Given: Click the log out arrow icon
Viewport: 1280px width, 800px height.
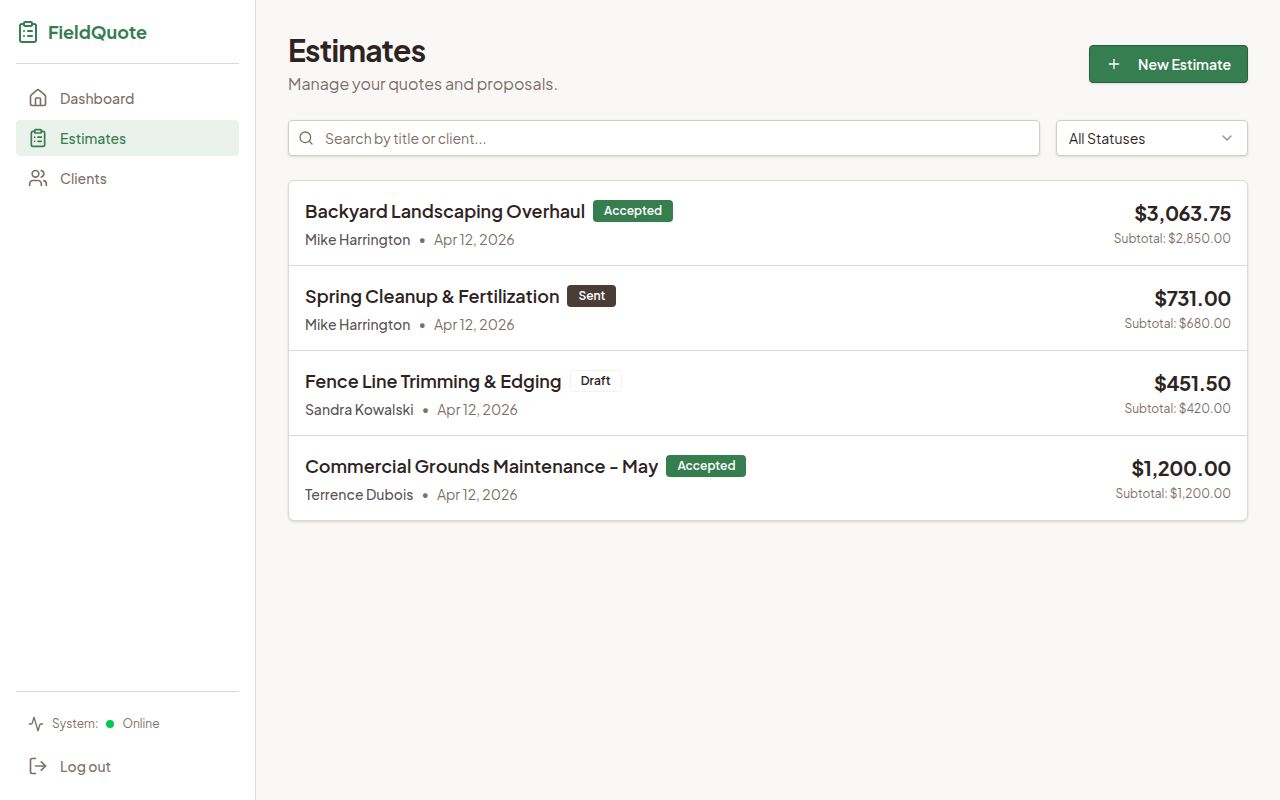Looking at the screenshot, I should tap(37, 766).
